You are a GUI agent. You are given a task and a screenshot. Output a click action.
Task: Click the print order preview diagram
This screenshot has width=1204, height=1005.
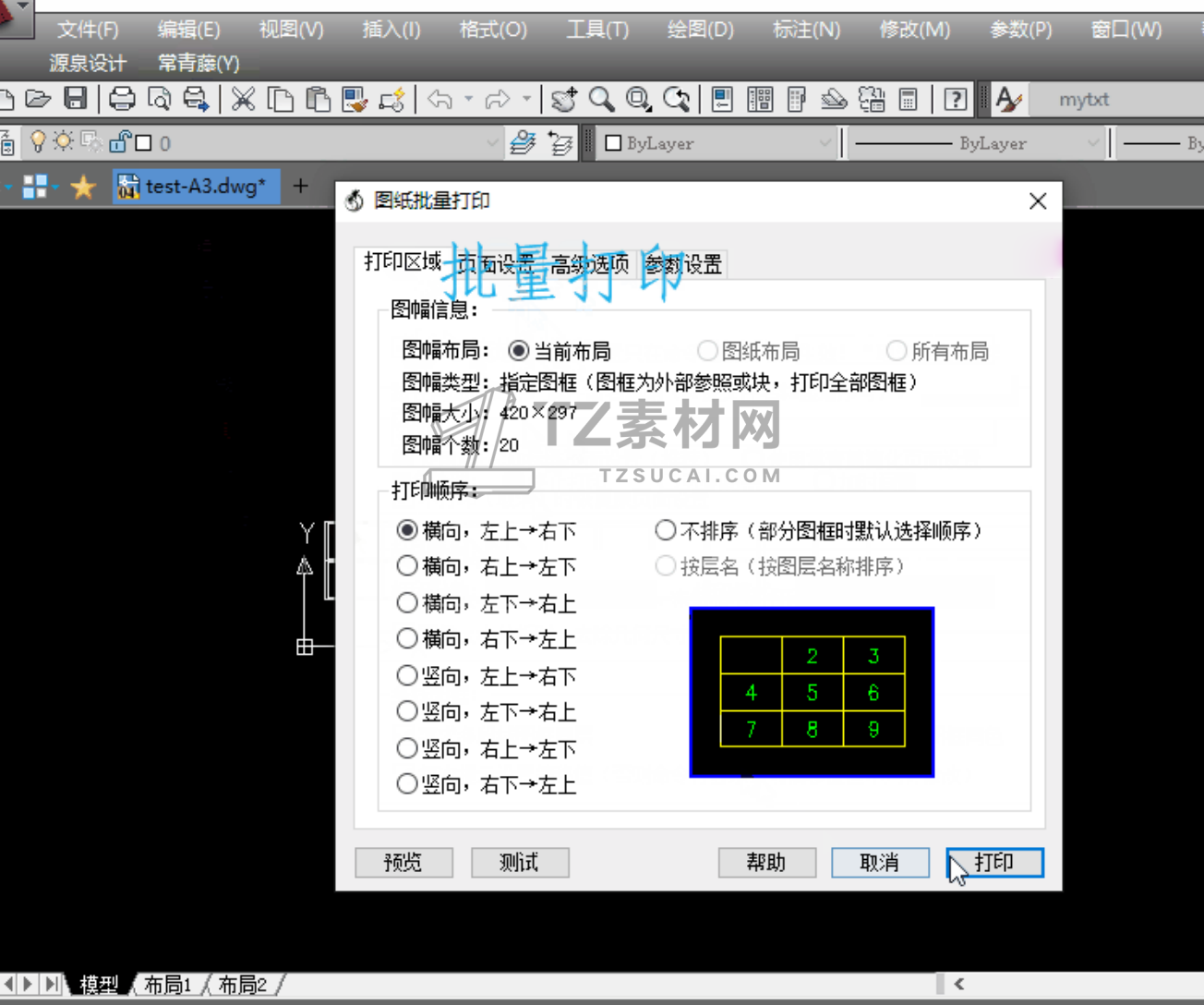[812, 692]
